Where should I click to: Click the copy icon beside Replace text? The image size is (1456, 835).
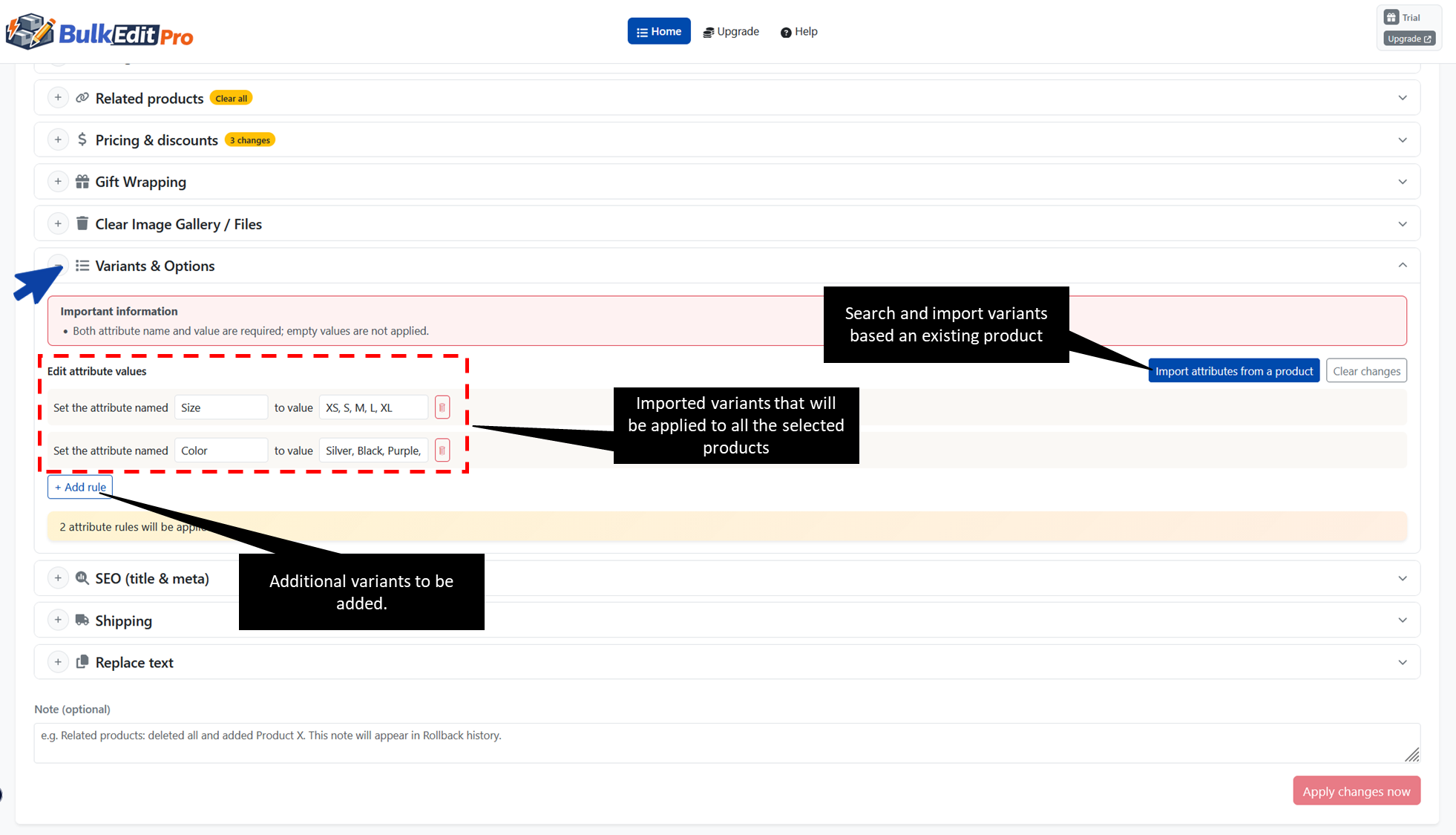pos(82,661)
